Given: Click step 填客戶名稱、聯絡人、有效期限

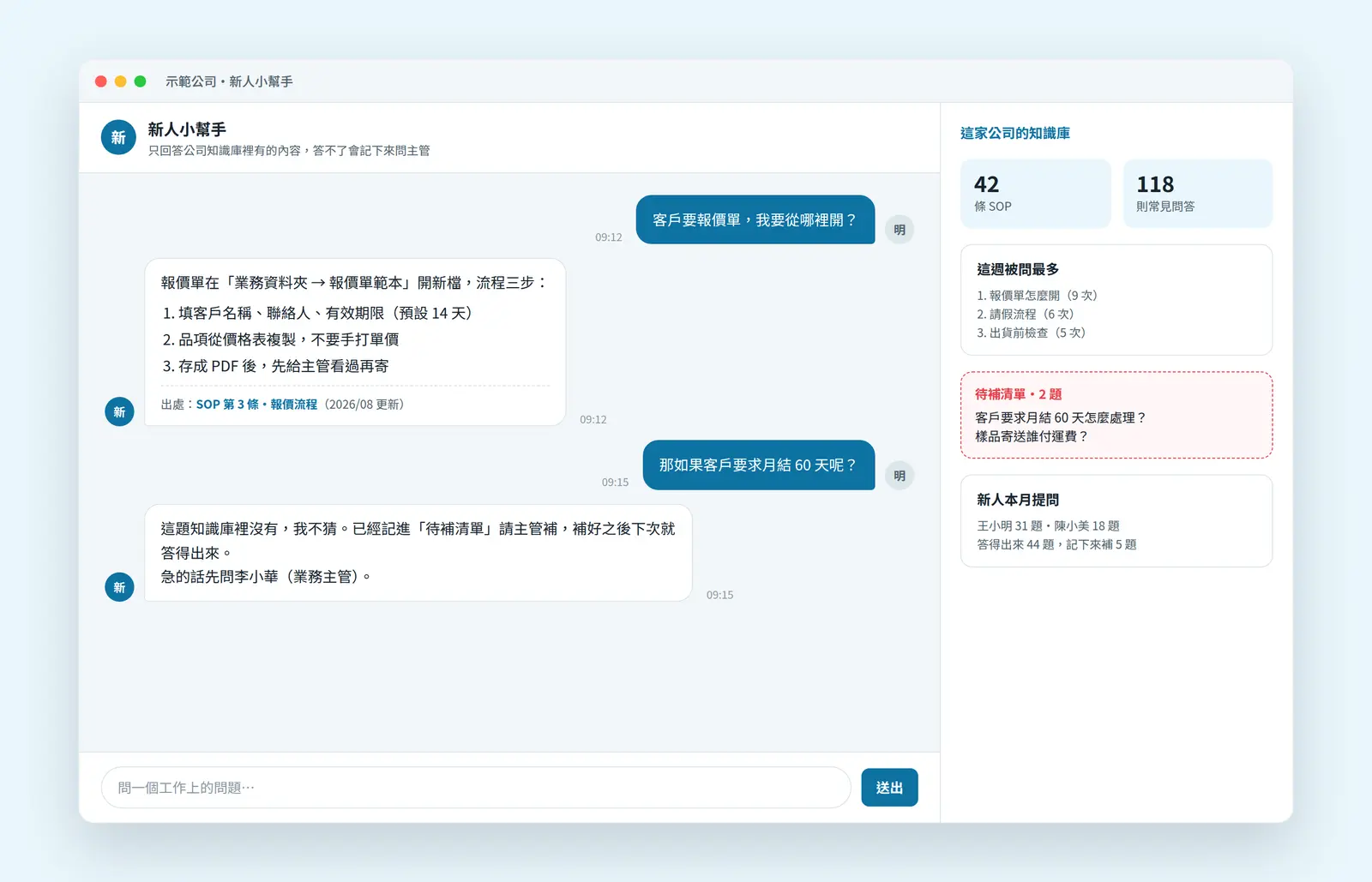Looking at the screenshot, I should (x=317, y=314).
